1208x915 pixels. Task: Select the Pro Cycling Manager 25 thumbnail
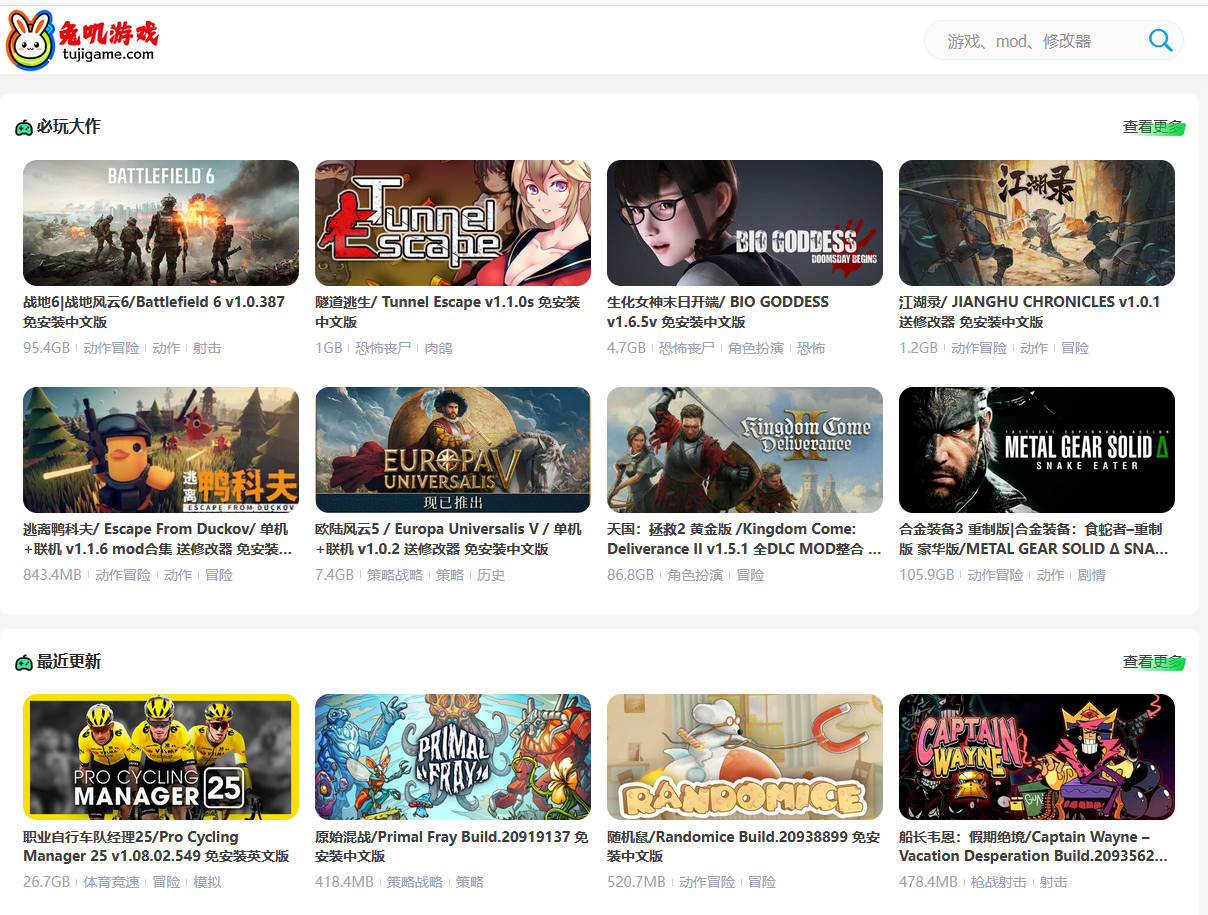[161, 757]
